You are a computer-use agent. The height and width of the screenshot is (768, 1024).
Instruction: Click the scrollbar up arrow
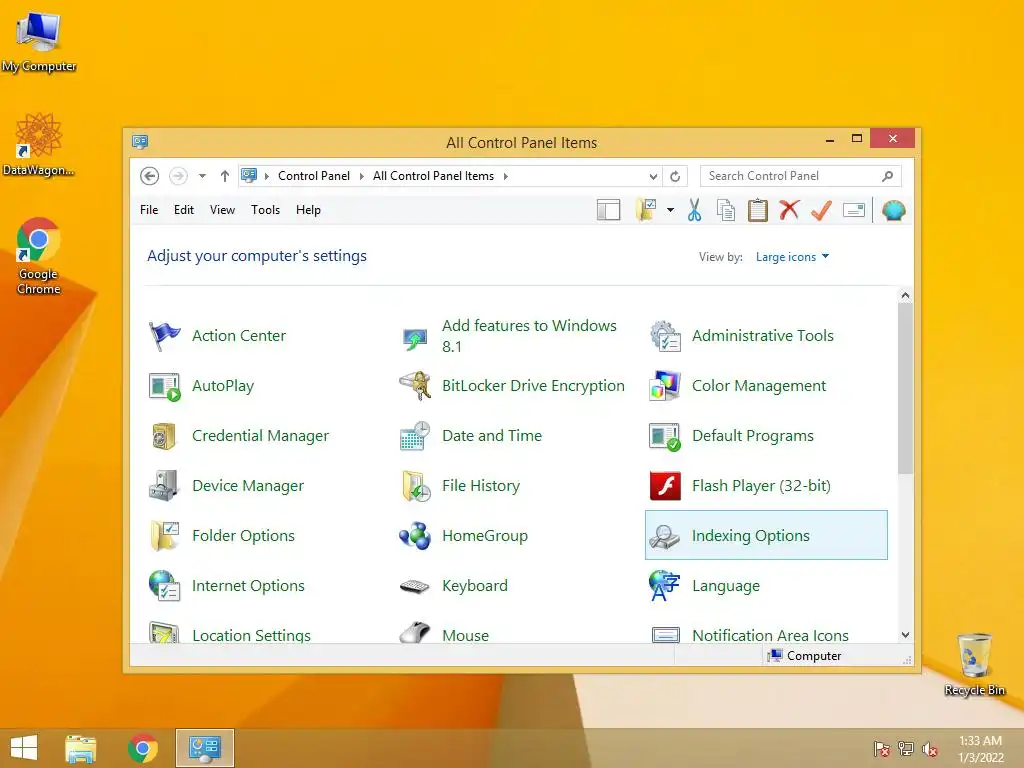pyautogui.click(x=905, y=295)
